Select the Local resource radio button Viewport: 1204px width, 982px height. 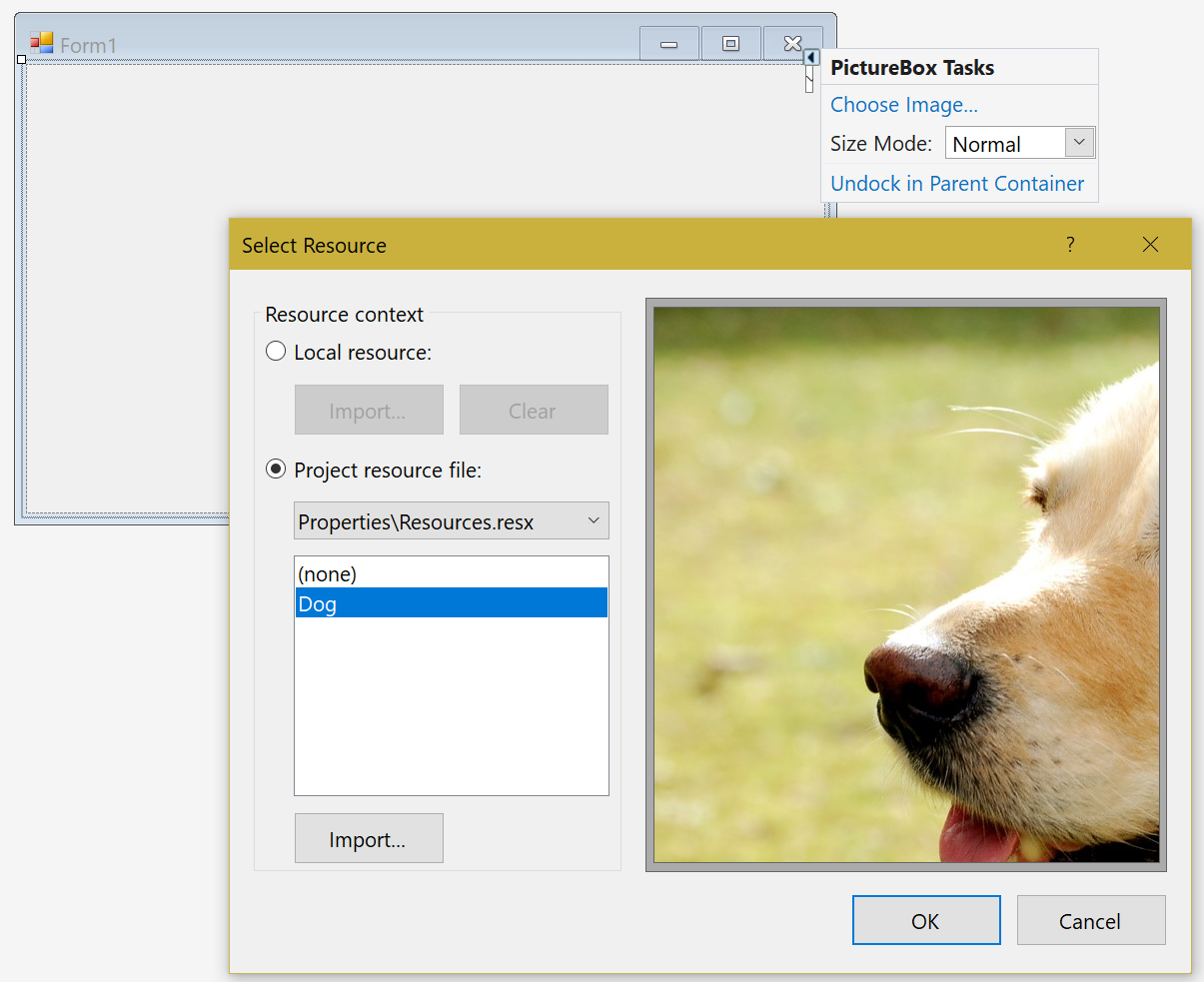(275, 351)
